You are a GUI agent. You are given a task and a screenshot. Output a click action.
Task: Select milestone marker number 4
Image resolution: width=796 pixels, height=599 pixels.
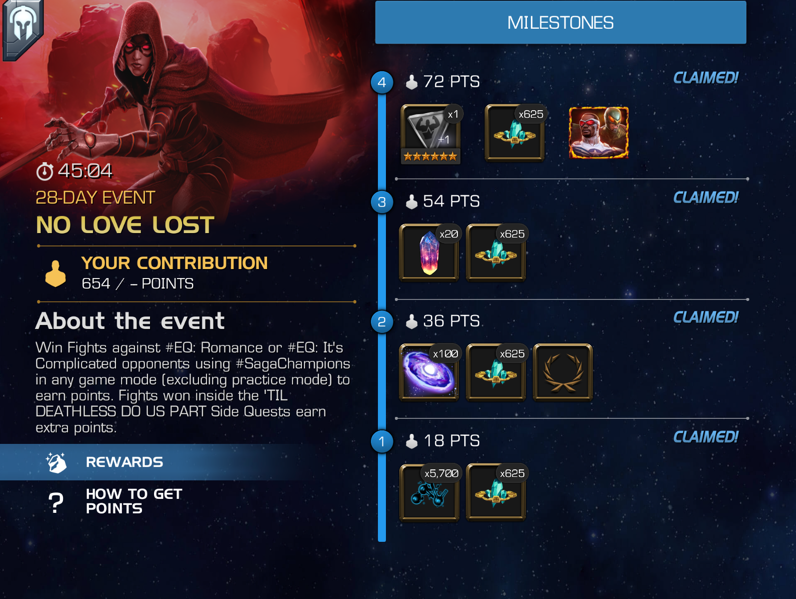point(382,82)
